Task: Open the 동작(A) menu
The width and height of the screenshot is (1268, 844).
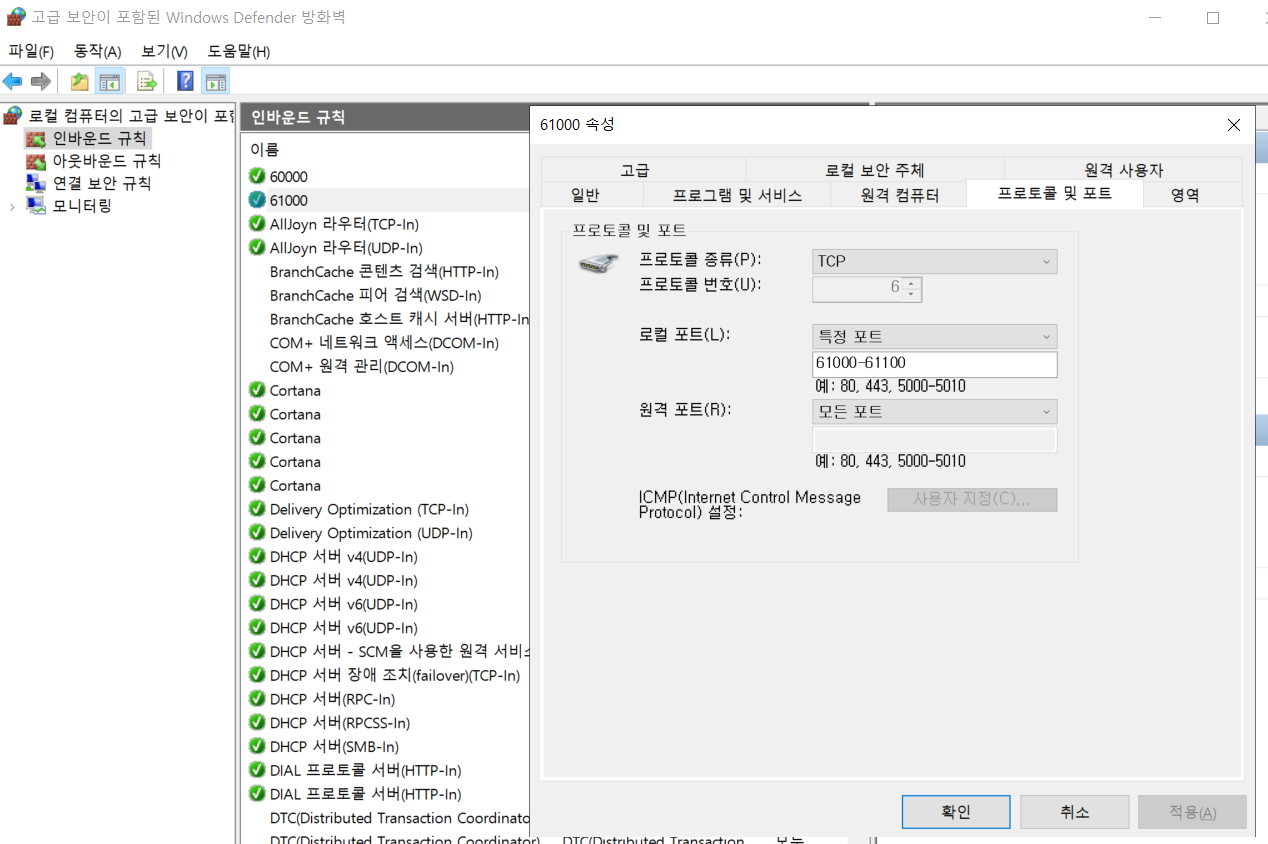Action: [97, 51]
